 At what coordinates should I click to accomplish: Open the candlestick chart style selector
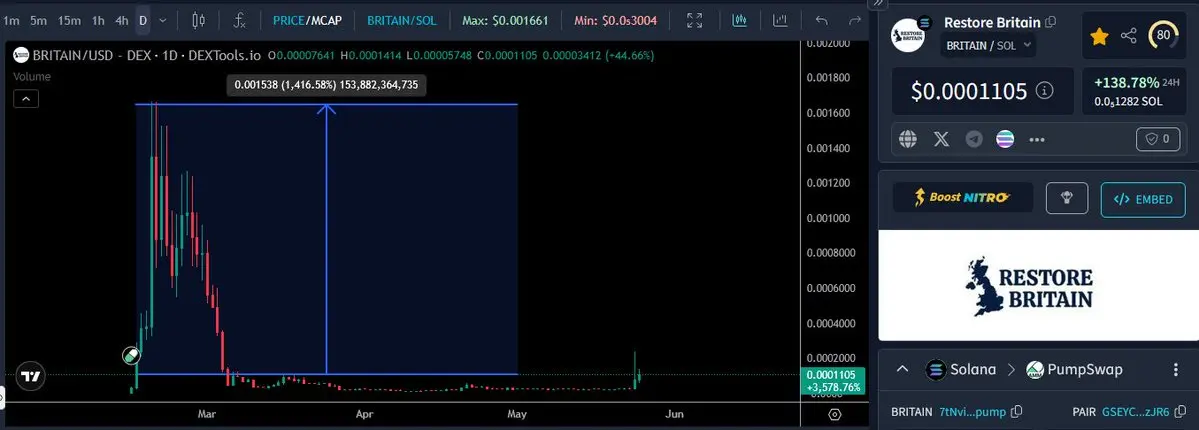click(x=198, y=21)
